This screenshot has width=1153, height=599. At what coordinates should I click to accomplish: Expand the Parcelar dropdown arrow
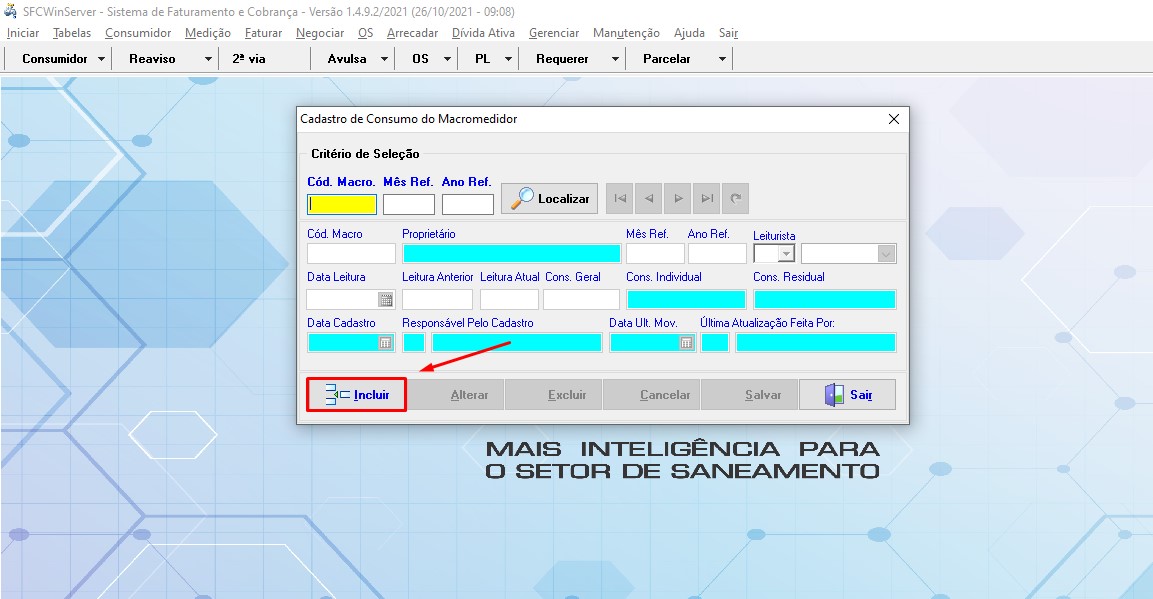pos(722,58)
